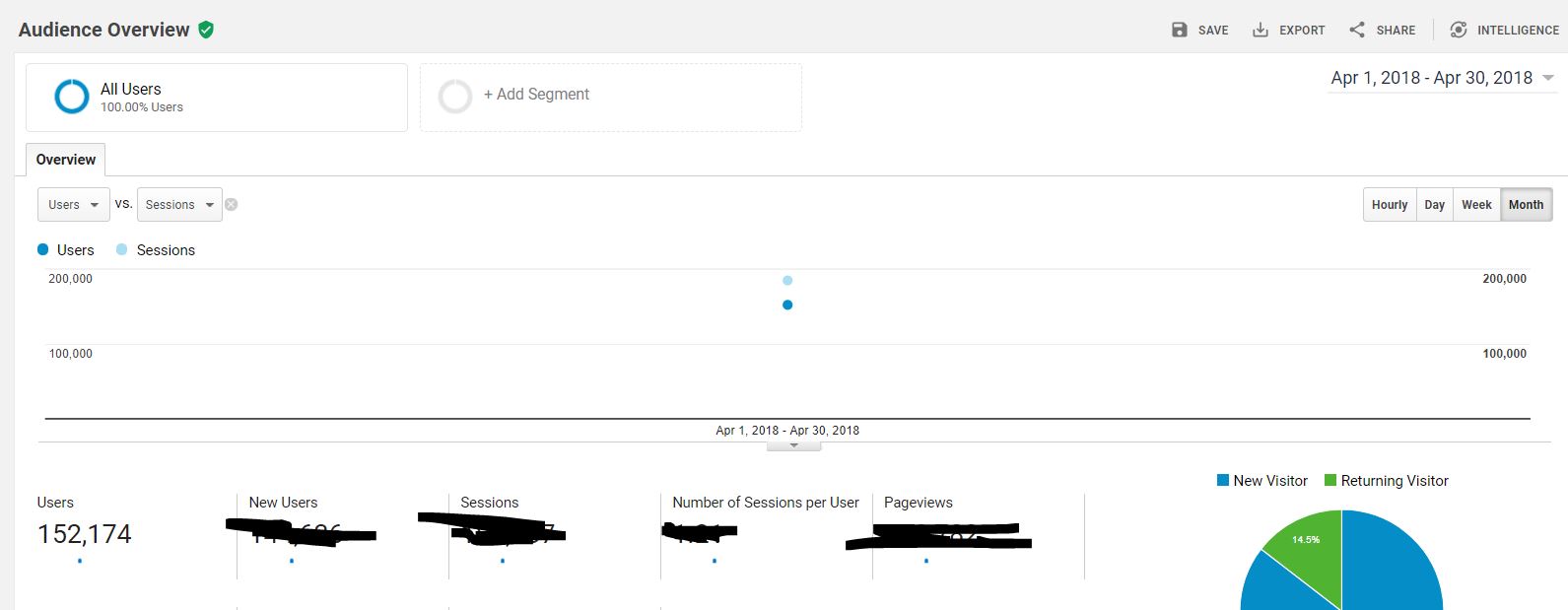Click the New Users metric label

click(283, 503)
